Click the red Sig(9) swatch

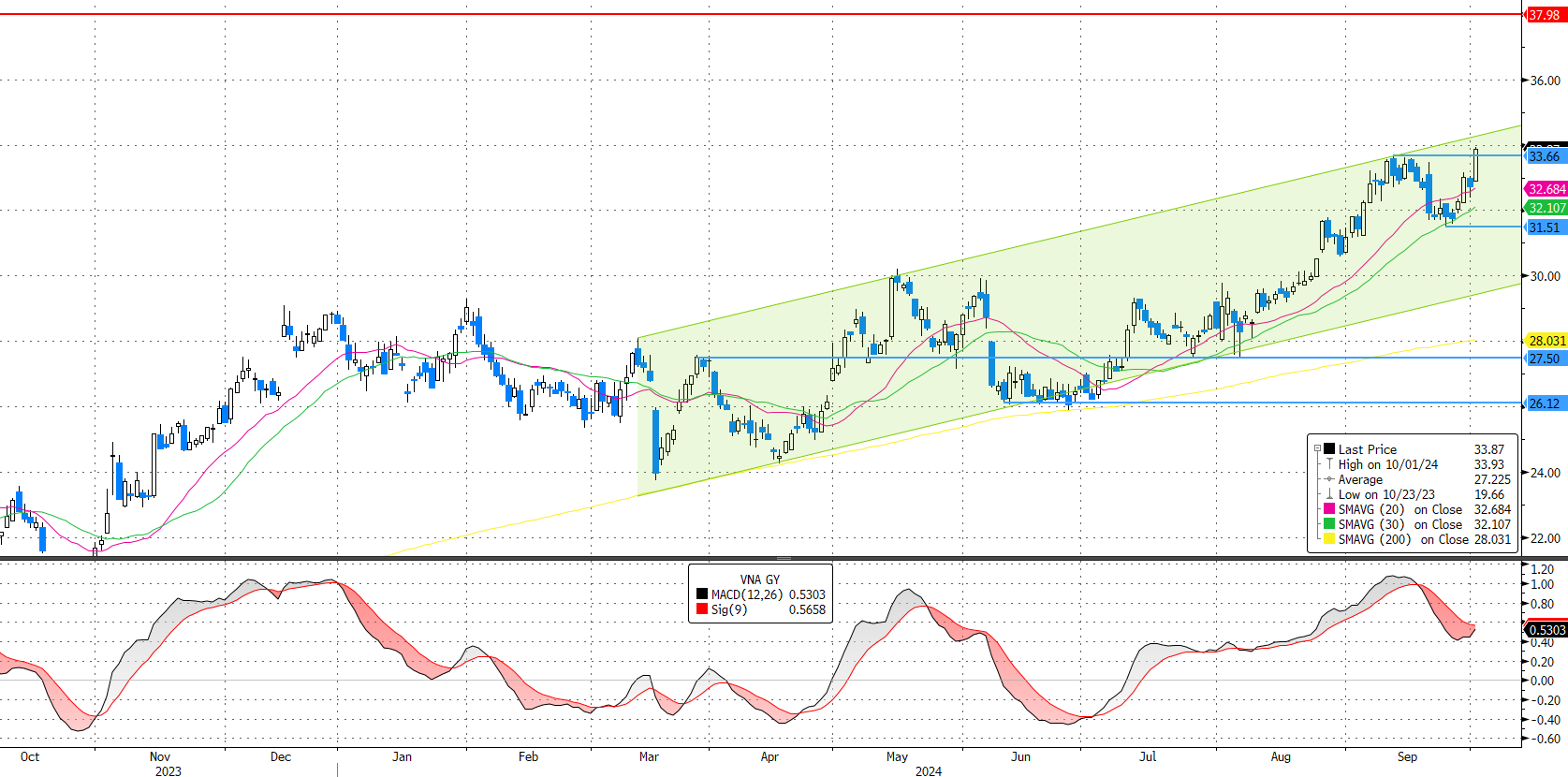coord(701,609)
